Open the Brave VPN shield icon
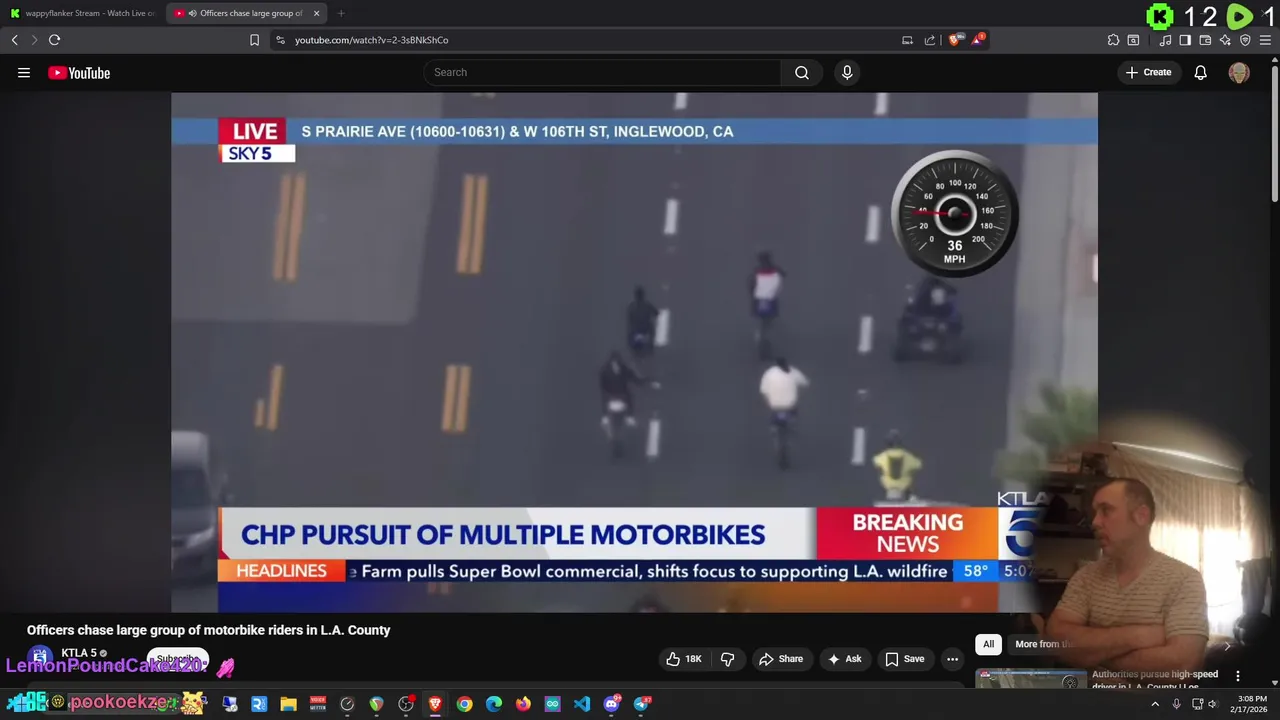The image size is (1280, 720). coord(1245,40)
